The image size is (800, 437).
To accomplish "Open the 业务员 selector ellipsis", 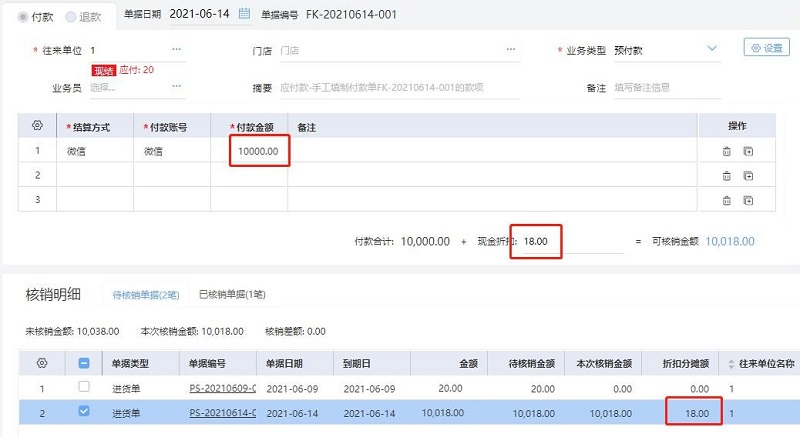I will pos(177,87).
